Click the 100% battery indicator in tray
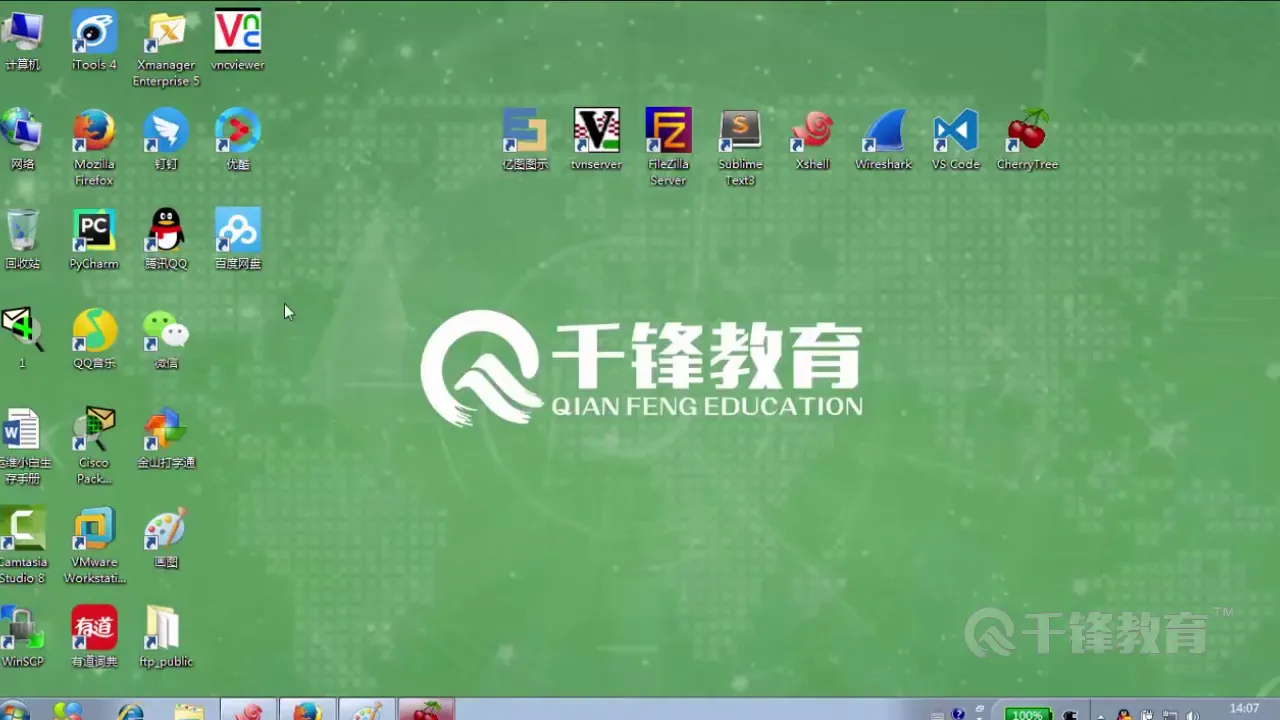The image size is (1280, 720). click(1027, 714)
